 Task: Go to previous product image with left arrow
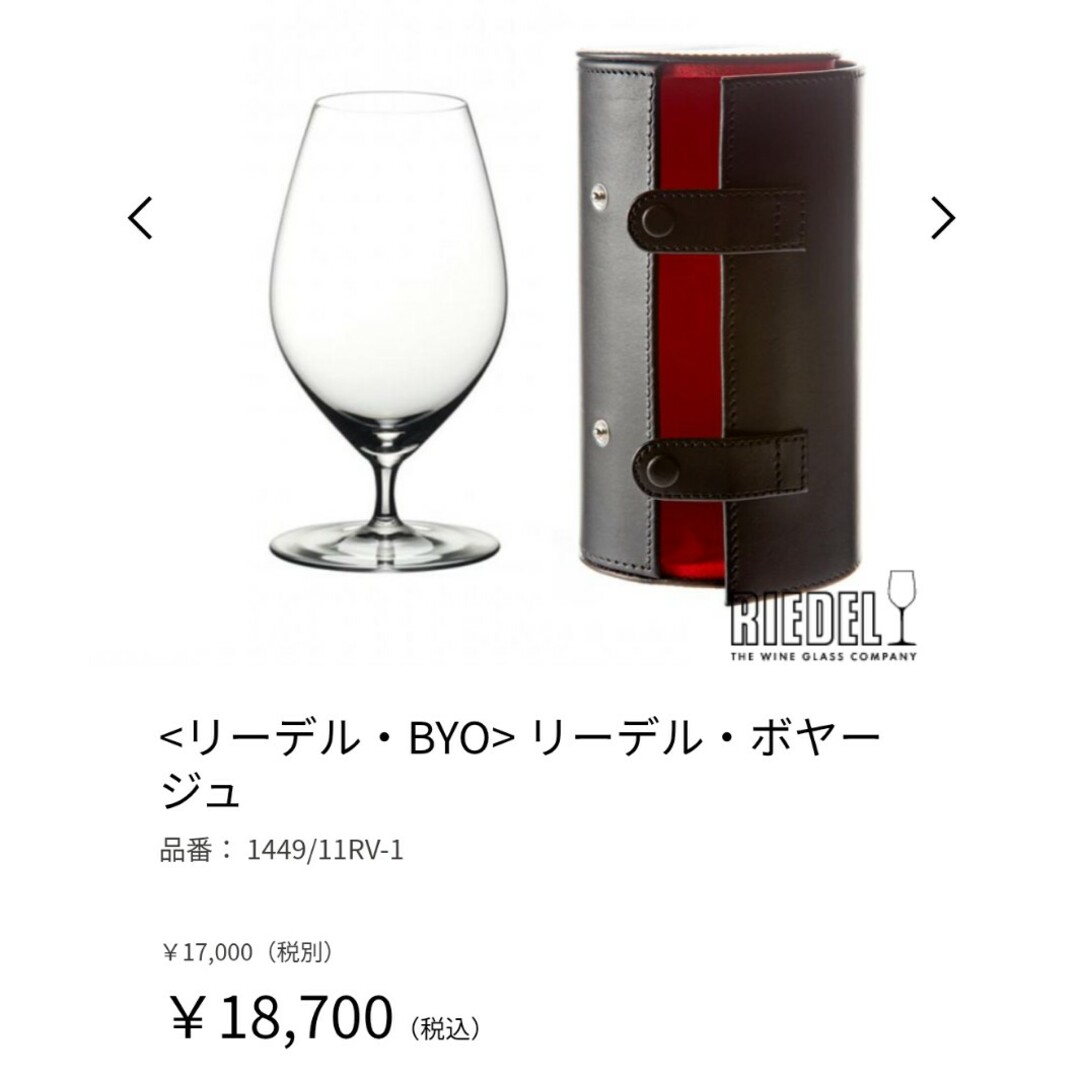141,218
